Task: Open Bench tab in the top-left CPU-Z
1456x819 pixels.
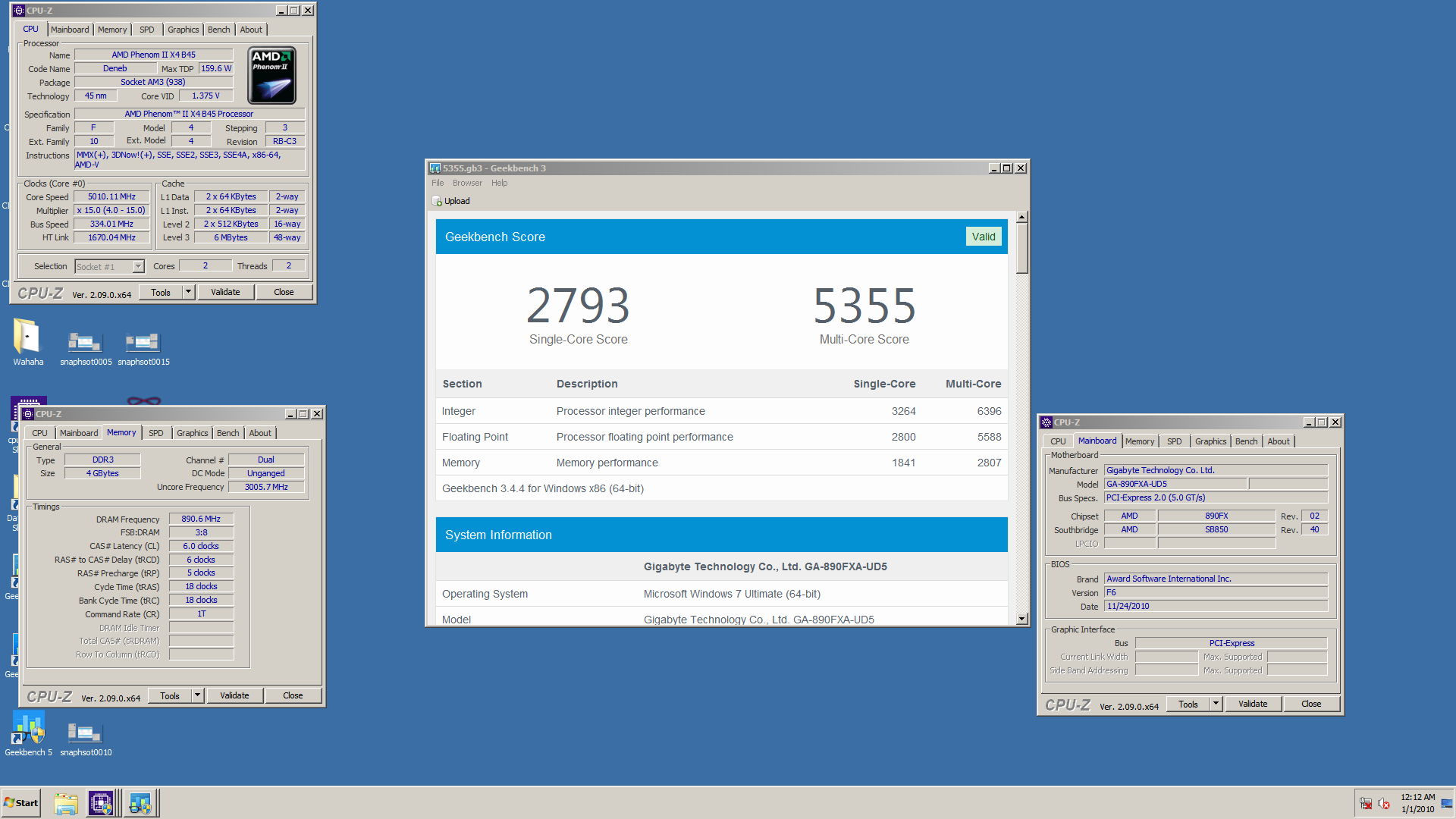Action: [x=218, y=30]
